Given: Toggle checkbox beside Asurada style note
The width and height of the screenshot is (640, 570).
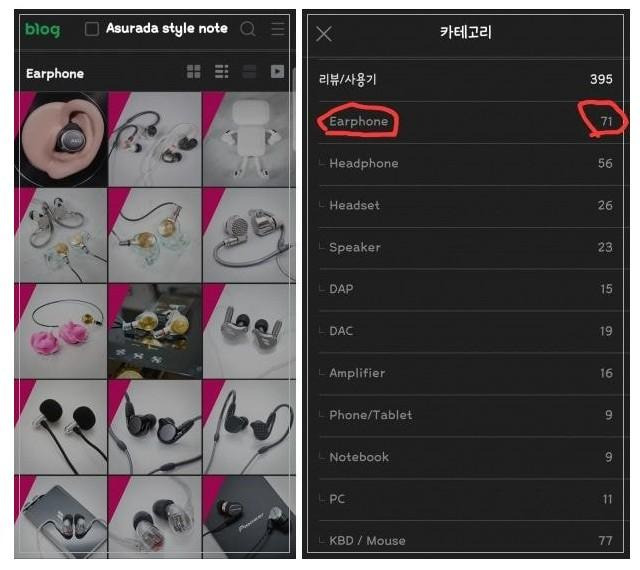Looking at the screenshot, I should [x=92, y=29].
